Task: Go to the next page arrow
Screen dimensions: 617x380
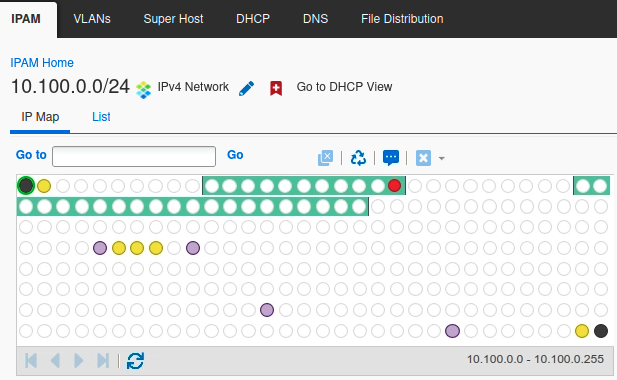Action: 79,361
